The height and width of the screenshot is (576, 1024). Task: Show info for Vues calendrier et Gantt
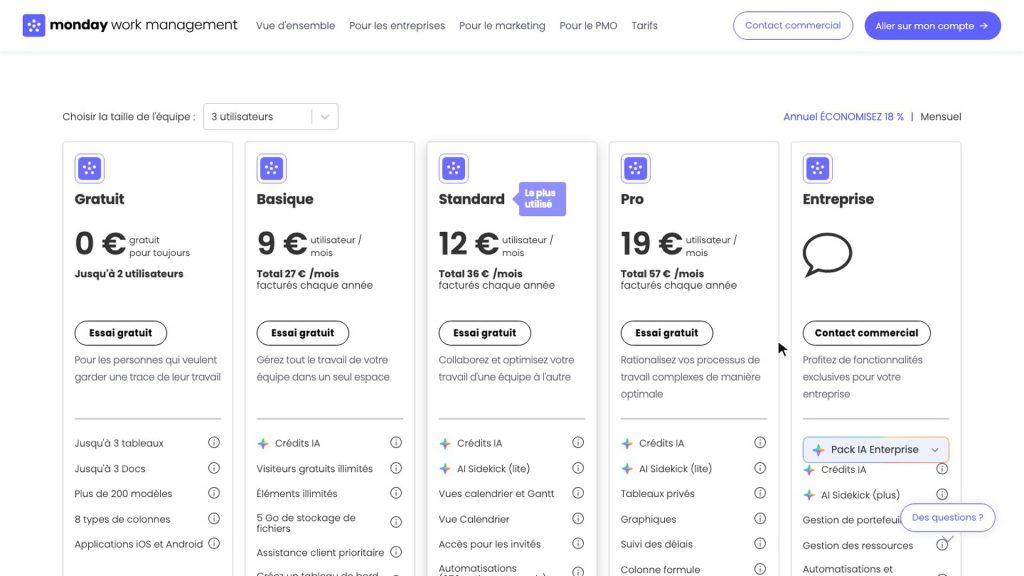(578, 493)
